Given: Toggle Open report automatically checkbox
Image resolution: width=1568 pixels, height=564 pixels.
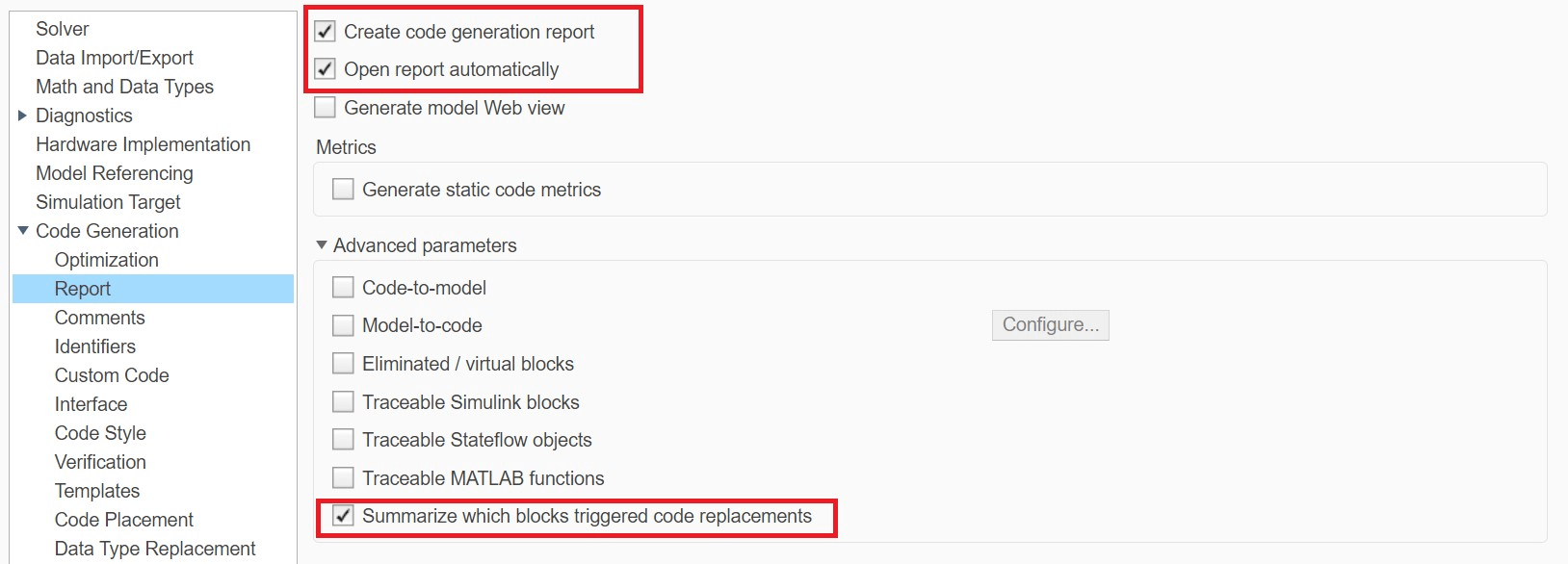Looking at the screenshot, I should click(326, 69).
